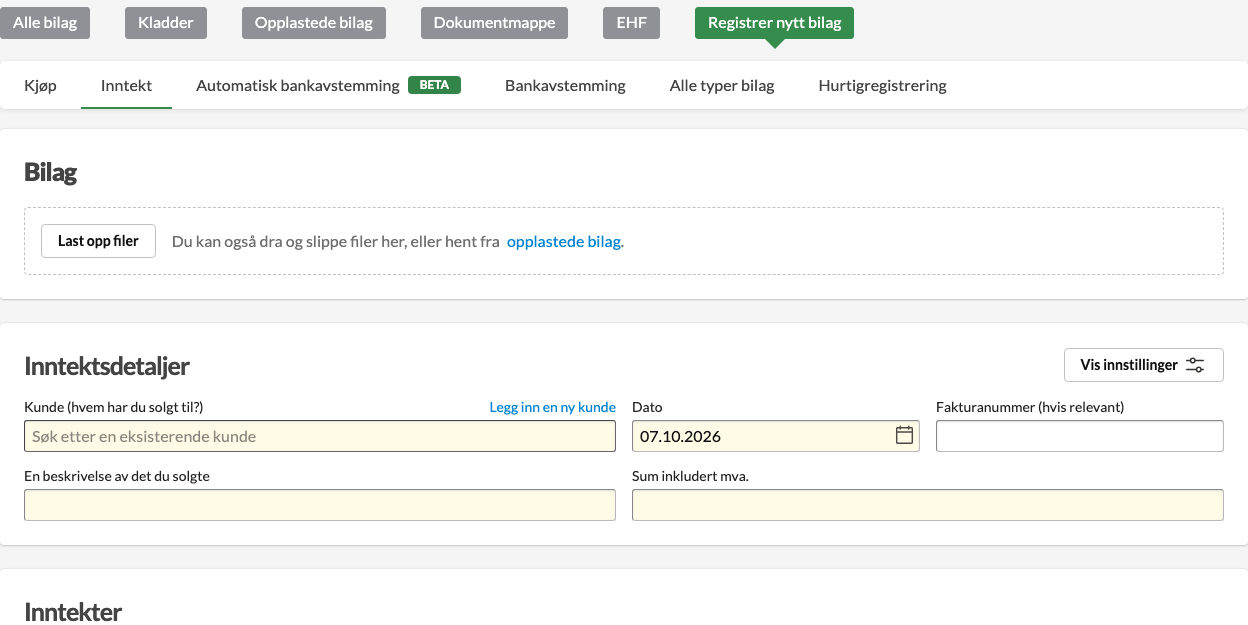Follow the opplastede bilag link

click(564, 241)
